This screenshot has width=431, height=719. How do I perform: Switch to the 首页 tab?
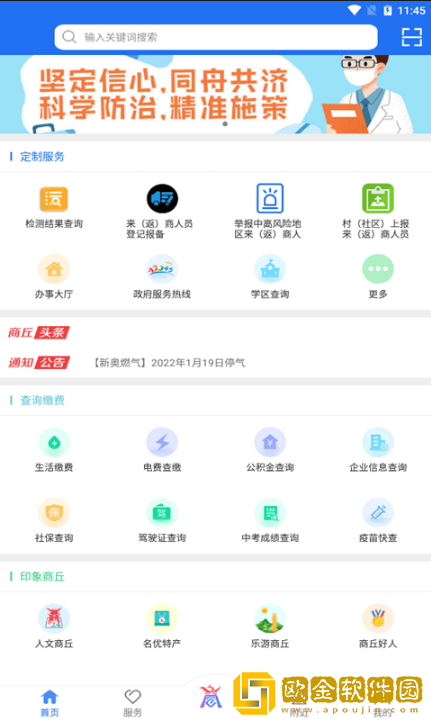pos(50,703)
